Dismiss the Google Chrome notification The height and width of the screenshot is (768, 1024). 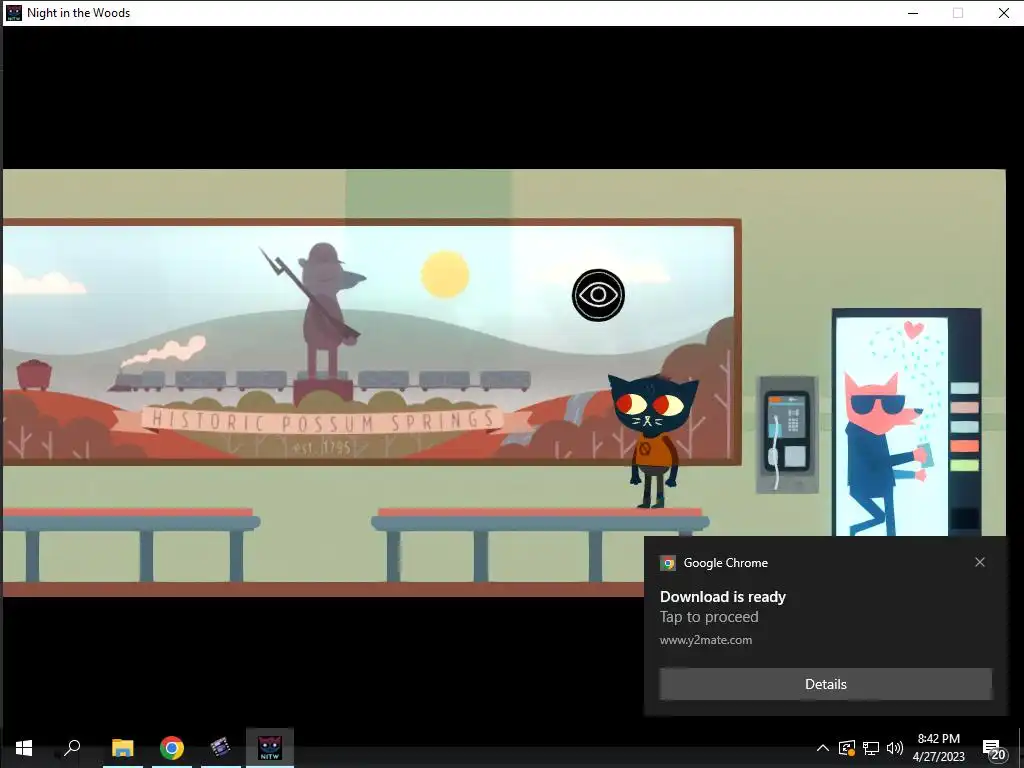pyautogui.click(x=980, y=562)
